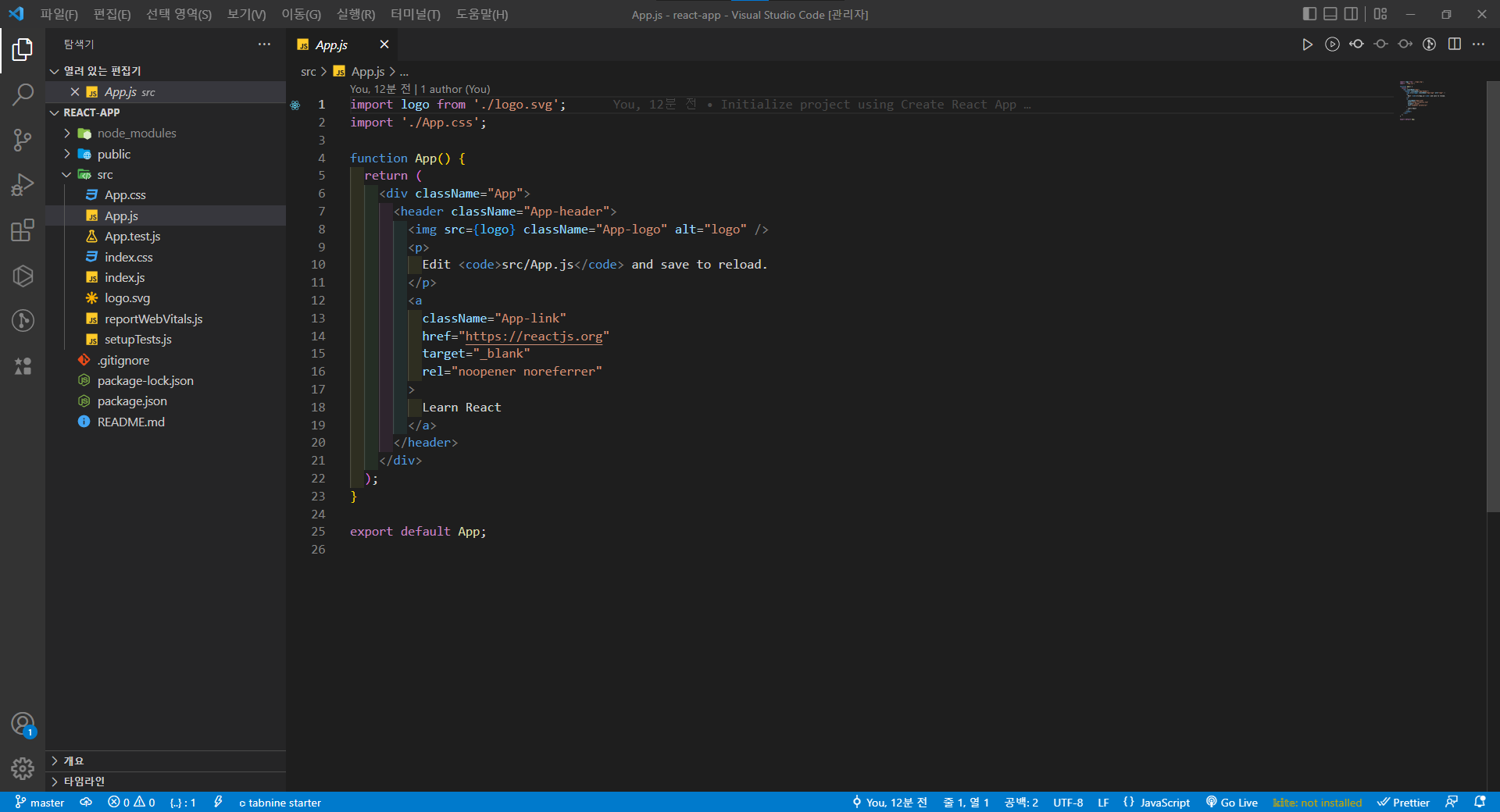Open index.js file

click(x=166, y=278)
